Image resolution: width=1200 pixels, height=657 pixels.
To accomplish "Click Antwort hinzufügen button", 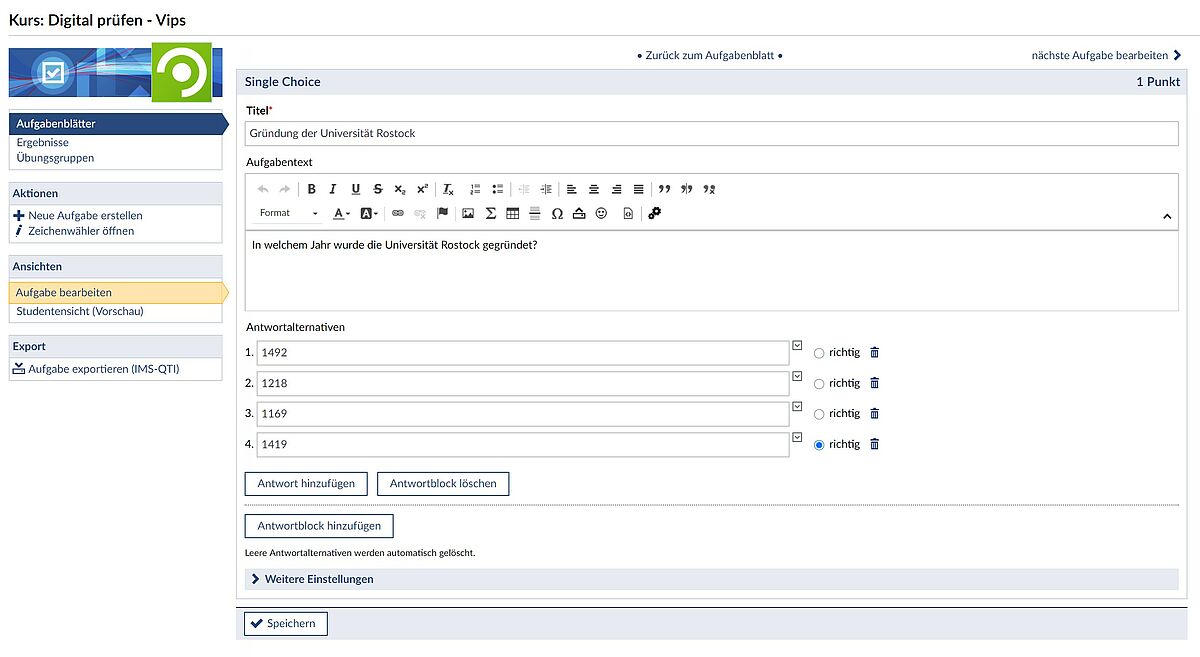I will point(306,483).
